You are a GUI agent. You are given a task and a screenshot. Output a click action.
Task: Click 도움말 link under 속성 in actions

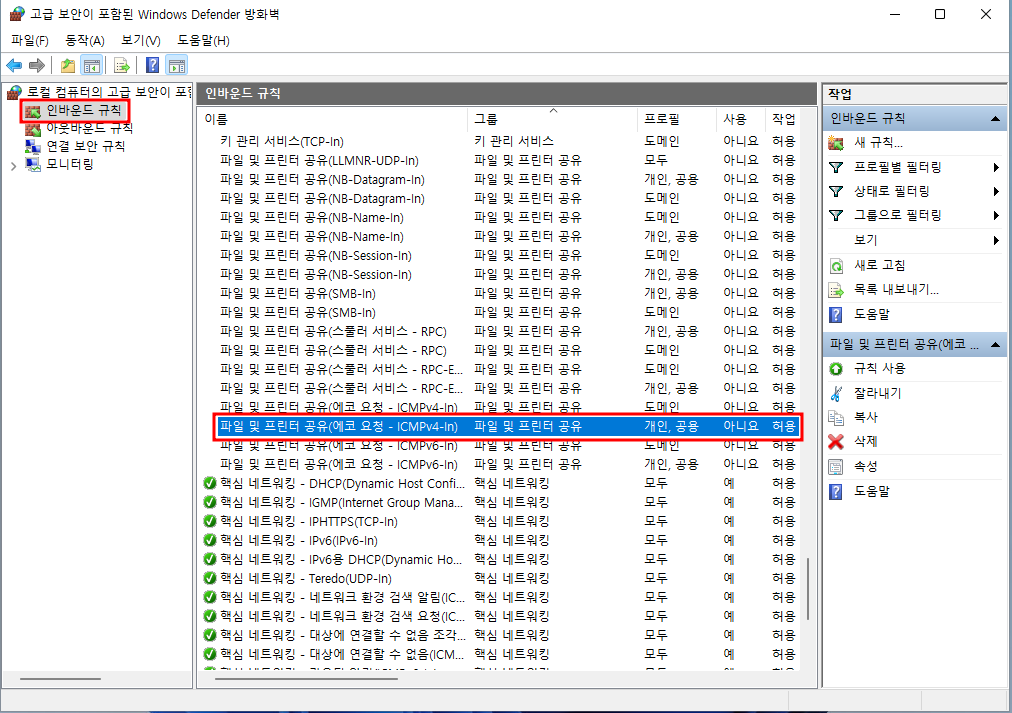pos(872,492)
